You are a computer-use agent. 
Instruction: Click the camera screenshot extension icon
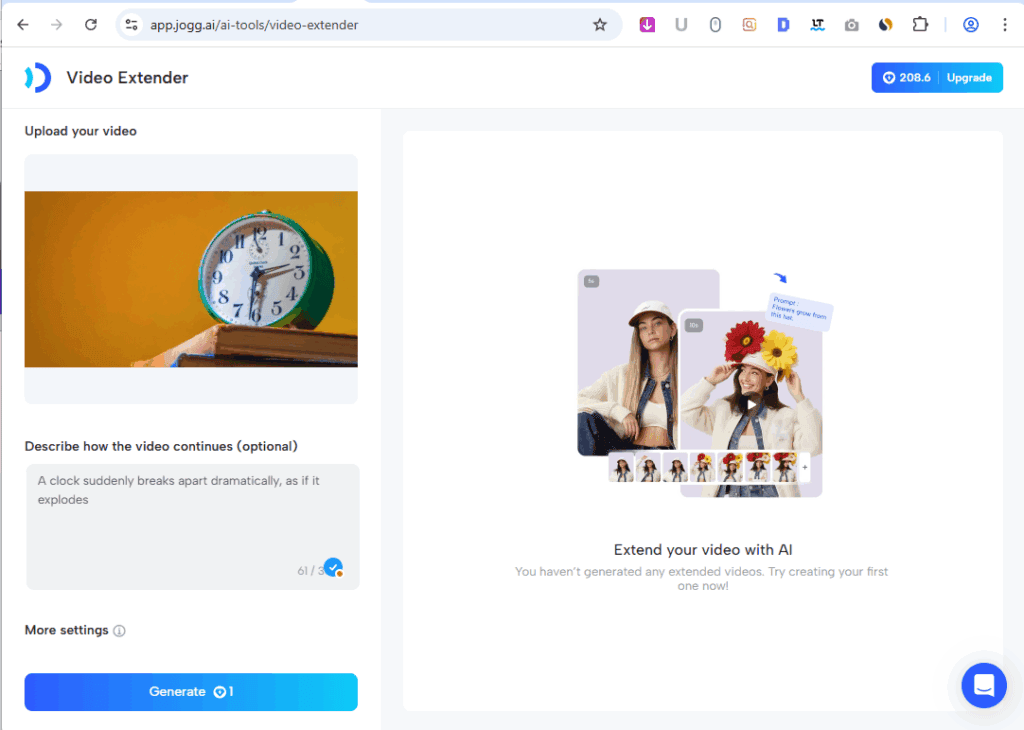pyautogui.click(x=851, y=25)
